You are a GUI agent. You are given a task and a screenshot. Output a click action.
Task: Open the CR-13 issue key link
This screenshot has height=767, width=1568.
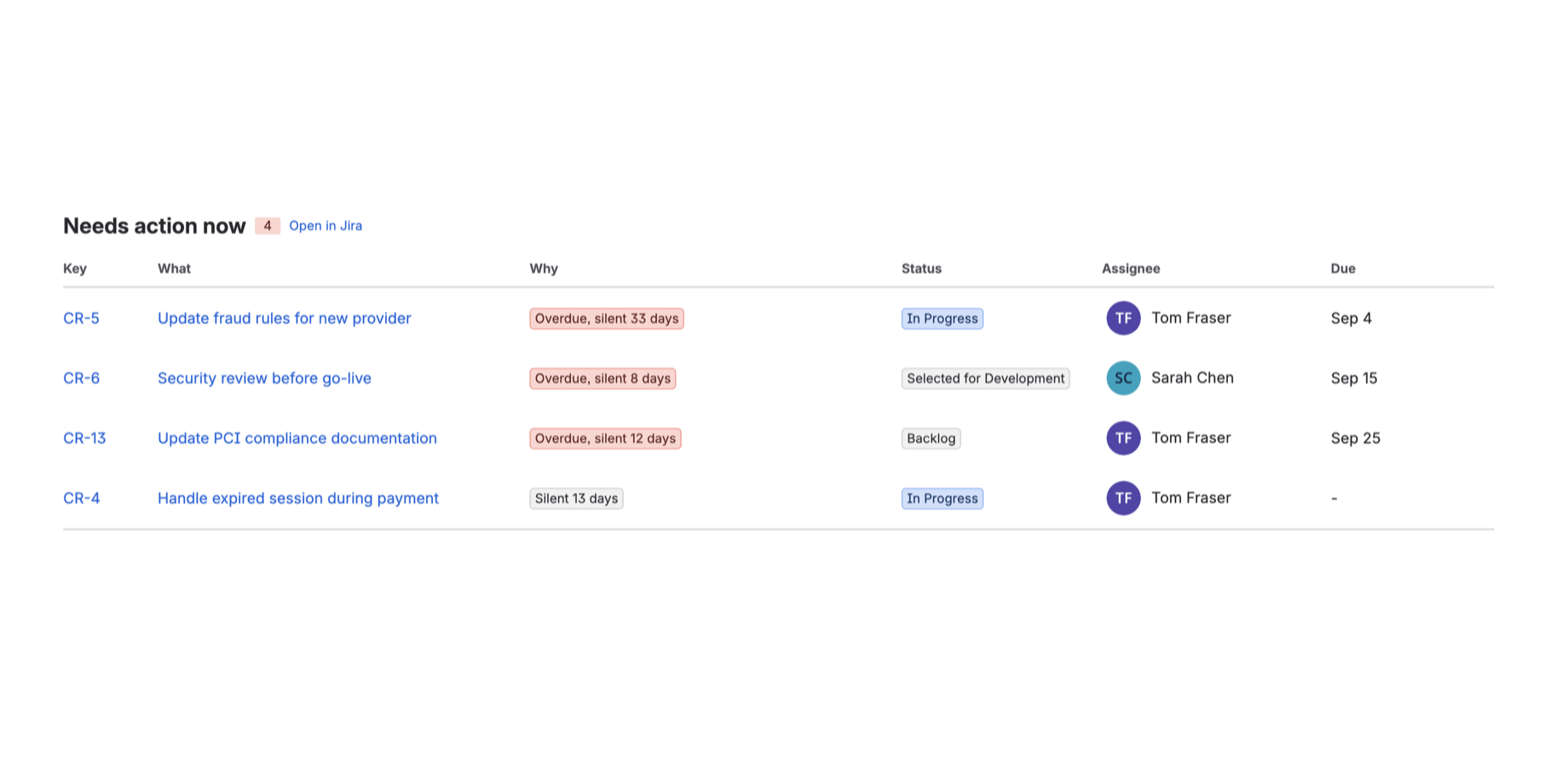pyautogui.click(x=84, y=438)
